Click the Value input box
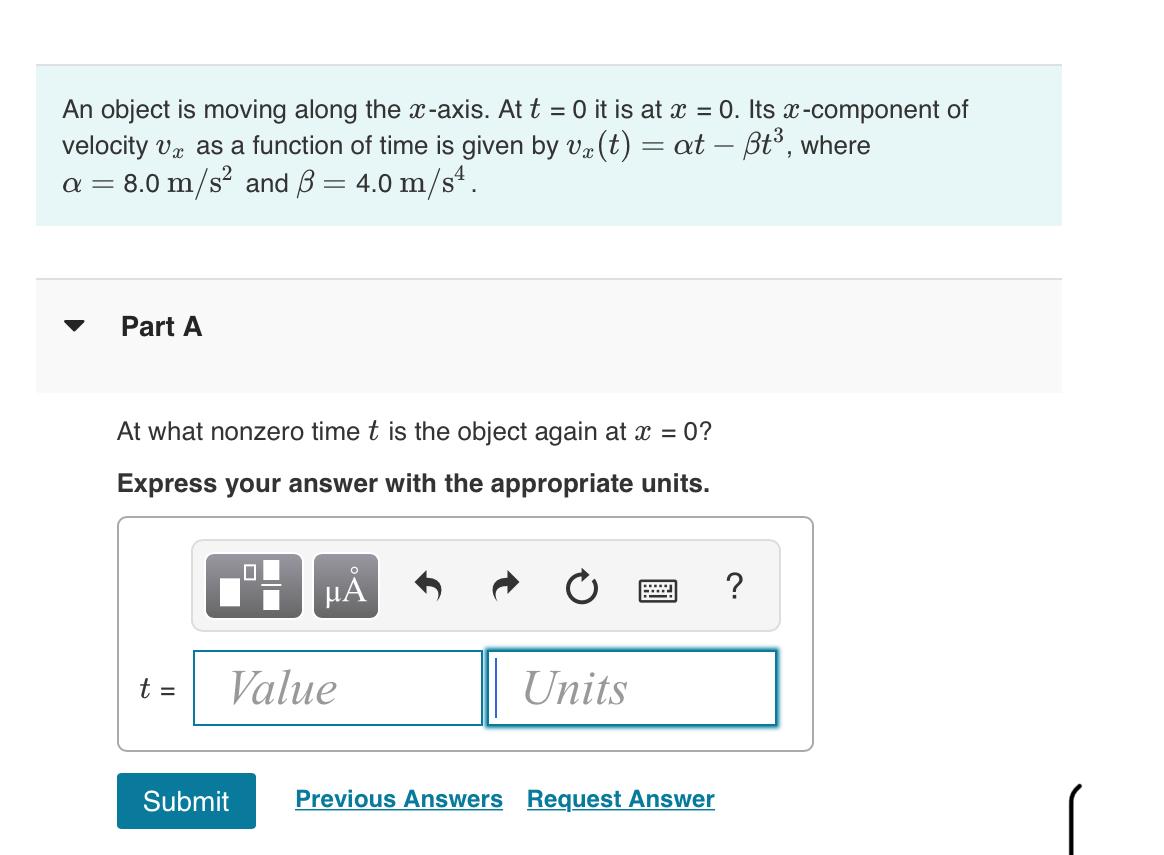 (337, 688)
